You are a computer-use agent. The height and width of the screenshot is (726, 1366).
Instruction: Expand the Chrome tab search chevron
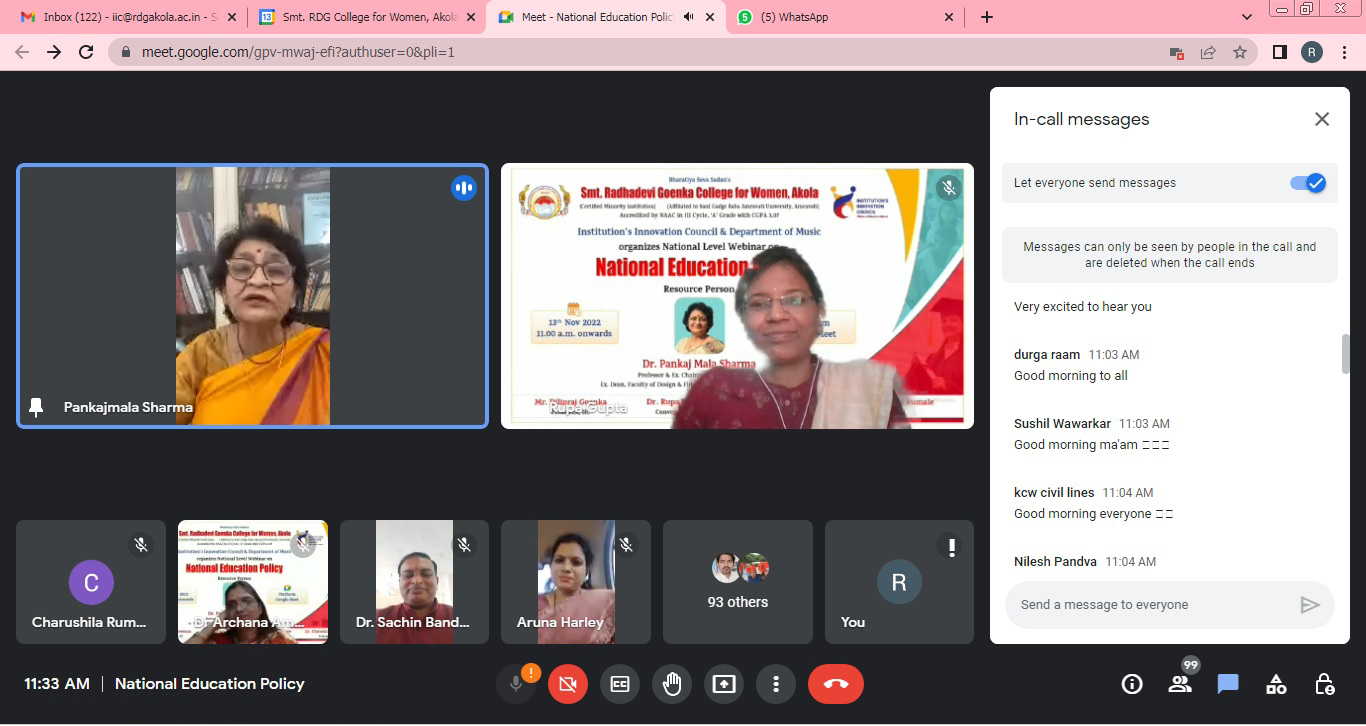click(1247, 17)
